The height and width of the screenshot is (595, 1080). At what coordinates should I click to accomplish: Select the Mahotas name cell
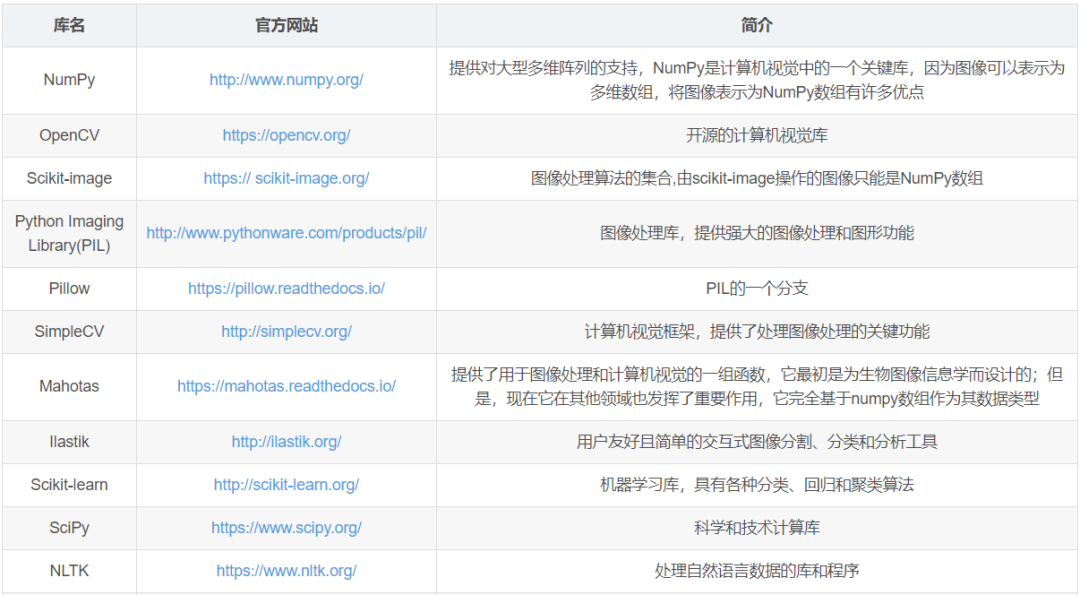69,386
